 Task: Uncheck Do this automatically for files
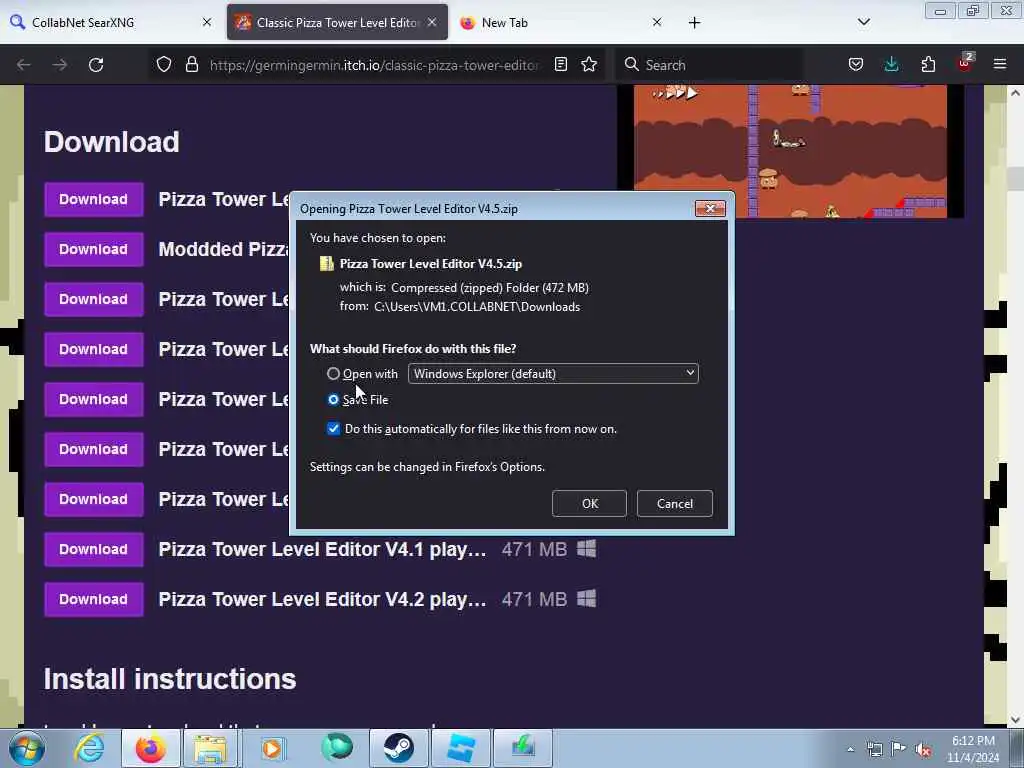point(334,428)
